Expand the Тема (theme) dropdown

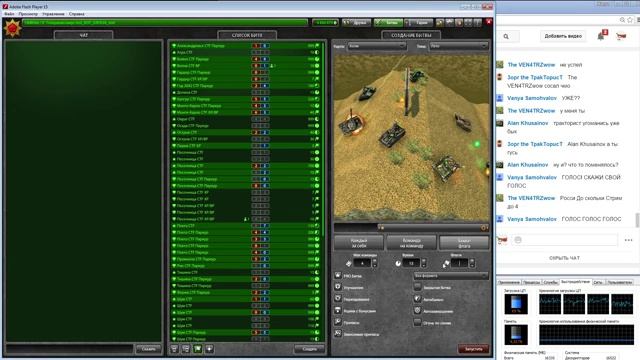pyautogui.click(x=459, y=46)
